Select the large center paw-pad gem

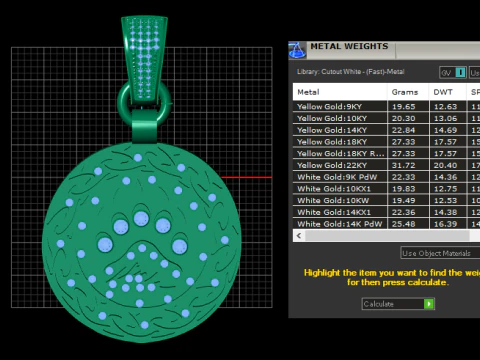click(141, 219)
